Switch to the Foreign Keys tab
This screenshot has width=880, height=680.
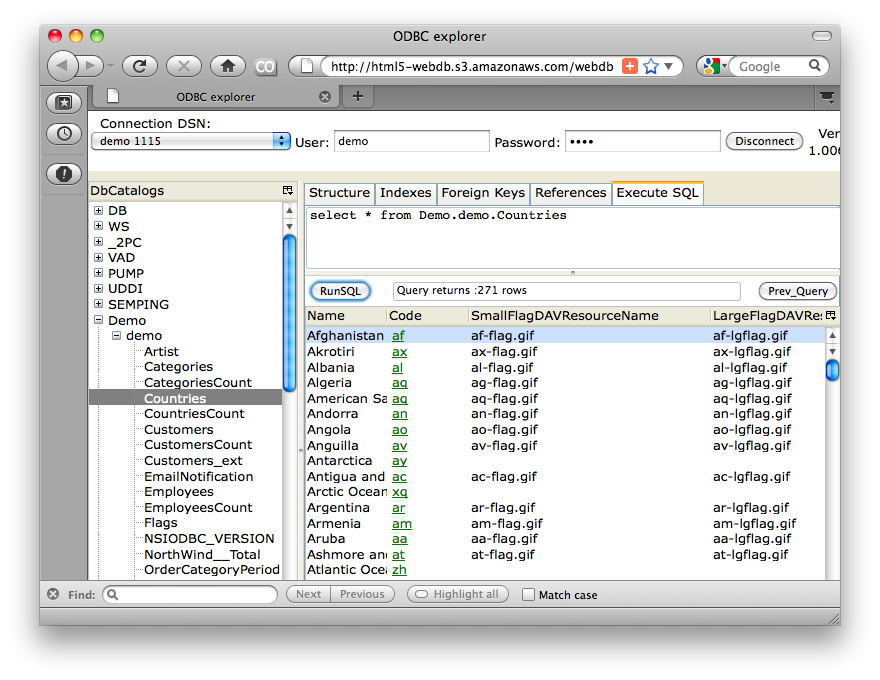(482, 193)
